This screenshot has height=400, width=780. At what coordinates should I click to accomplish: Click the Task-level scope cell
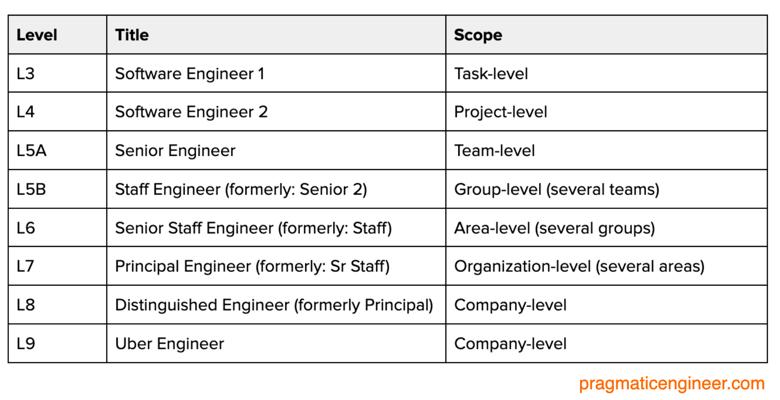491,74
